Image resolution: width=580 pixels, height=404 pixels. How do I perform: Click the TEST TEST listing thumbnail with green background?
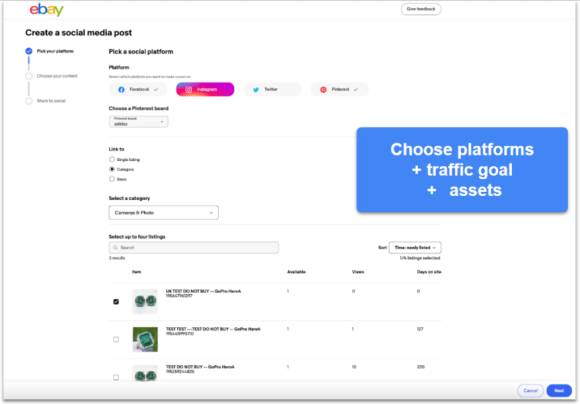145,339
